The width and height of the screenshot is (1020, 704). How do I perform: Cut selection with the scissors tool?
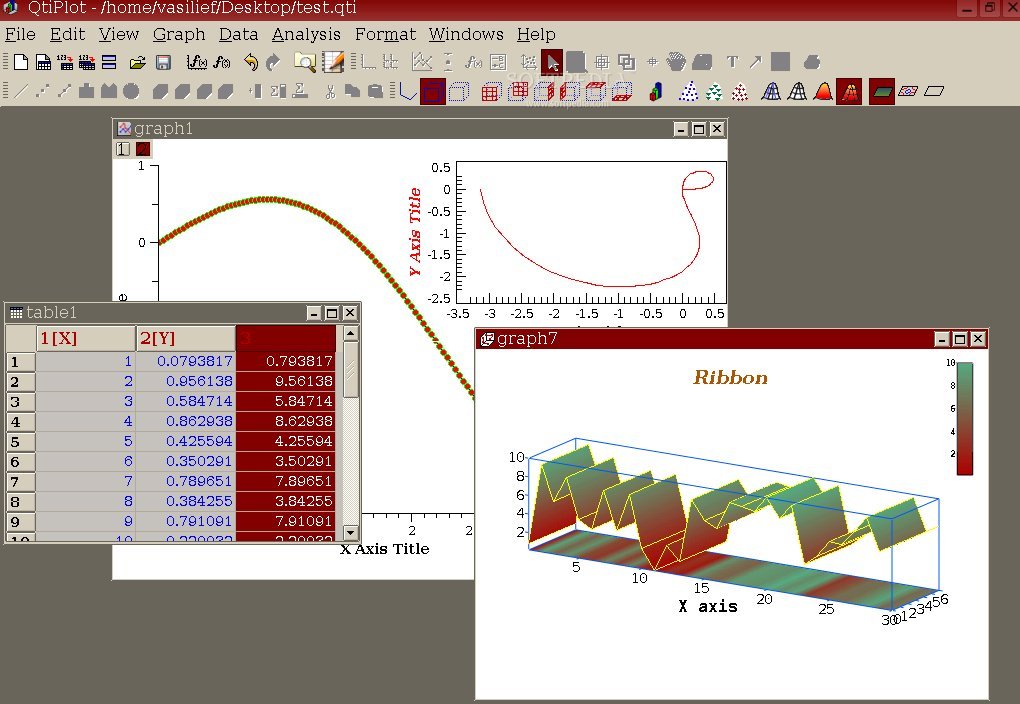(333, 91)
